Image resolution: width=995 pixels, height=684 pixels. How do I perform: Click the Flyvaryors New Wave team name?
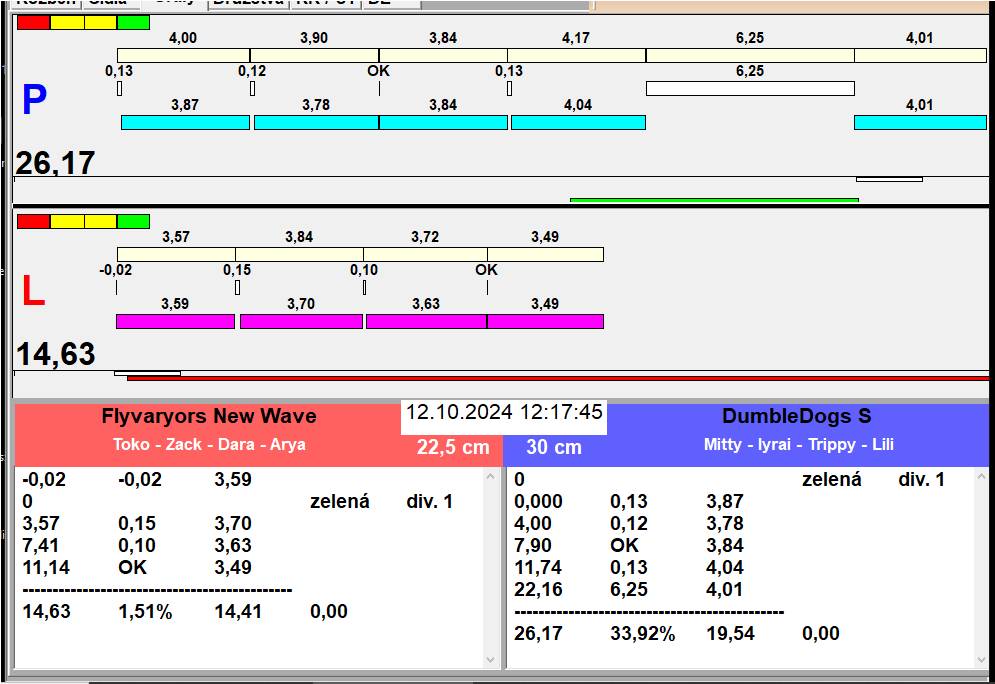pyautogui.click(x=209, y=416)
